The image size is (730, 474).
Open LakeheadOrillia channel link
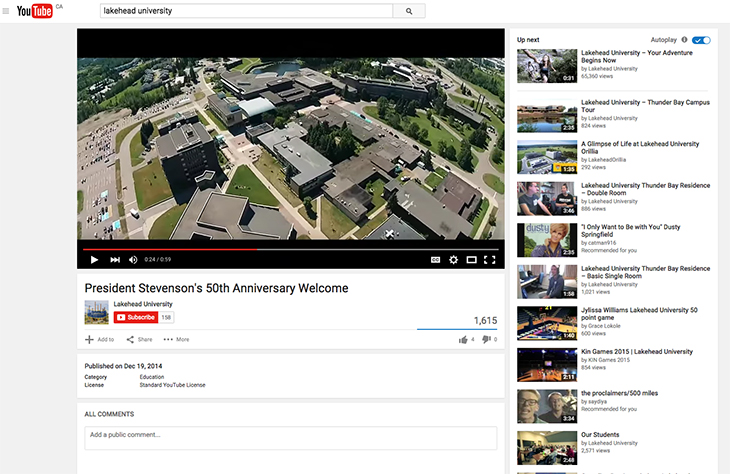tap(607, 160)
